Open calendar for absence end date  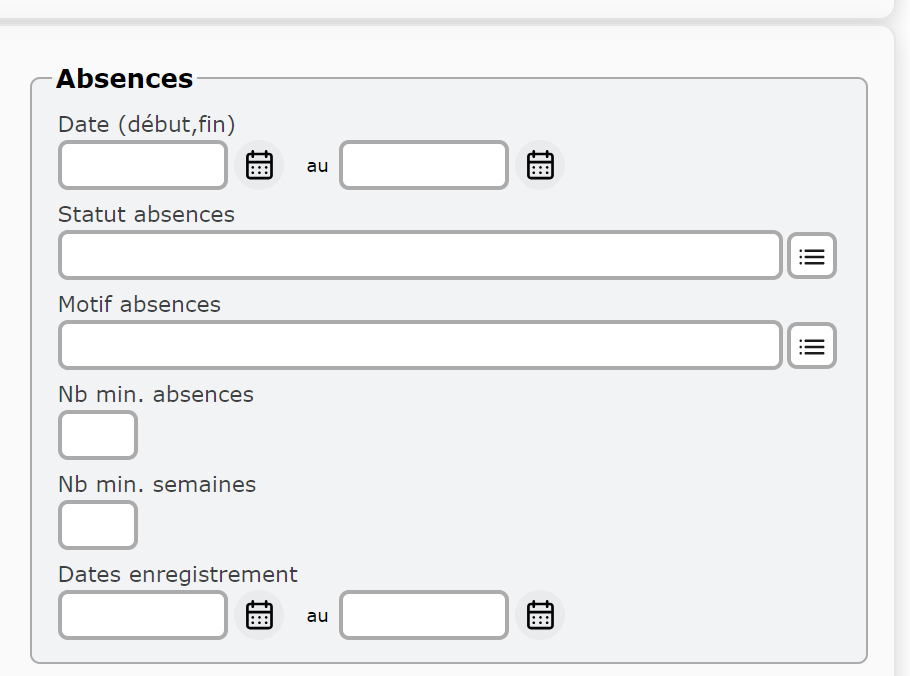(x=540, y=165)
